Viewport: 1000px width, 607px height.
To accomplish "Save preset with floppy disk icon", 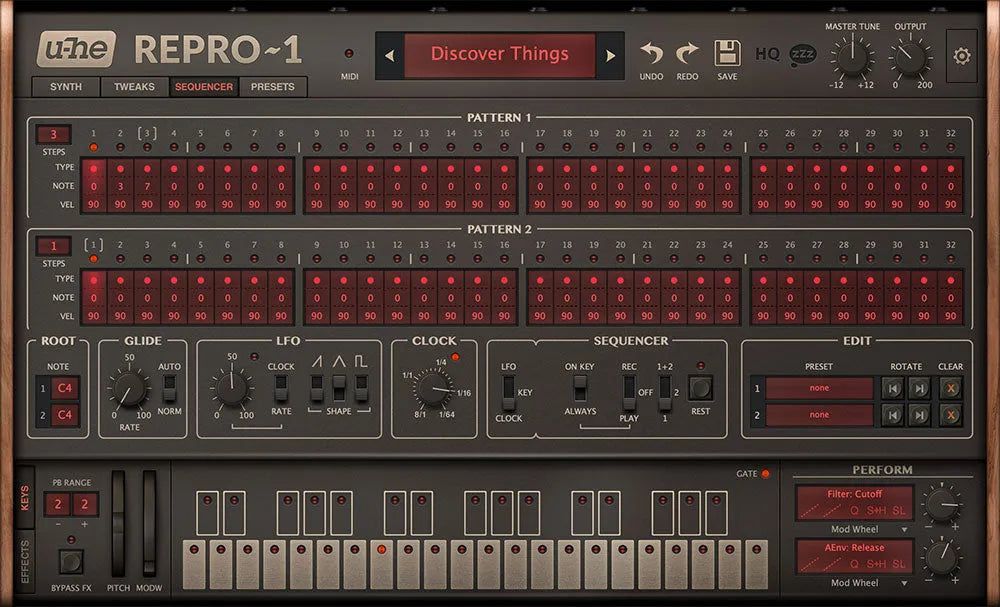I will pyautogui.click(x=727, y=54).
